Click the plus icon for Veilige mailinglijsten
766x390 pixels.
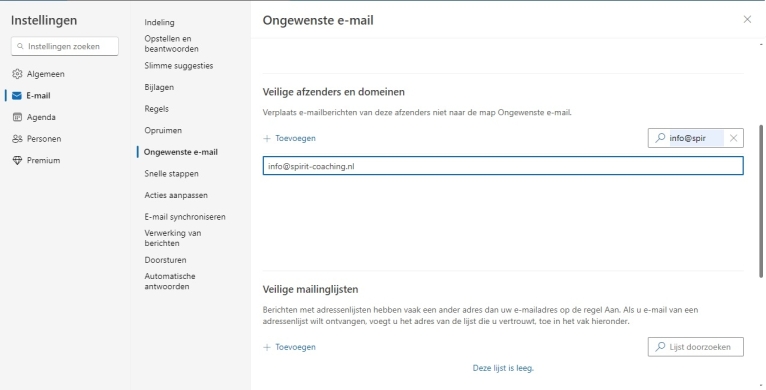(x=267, y=347)
